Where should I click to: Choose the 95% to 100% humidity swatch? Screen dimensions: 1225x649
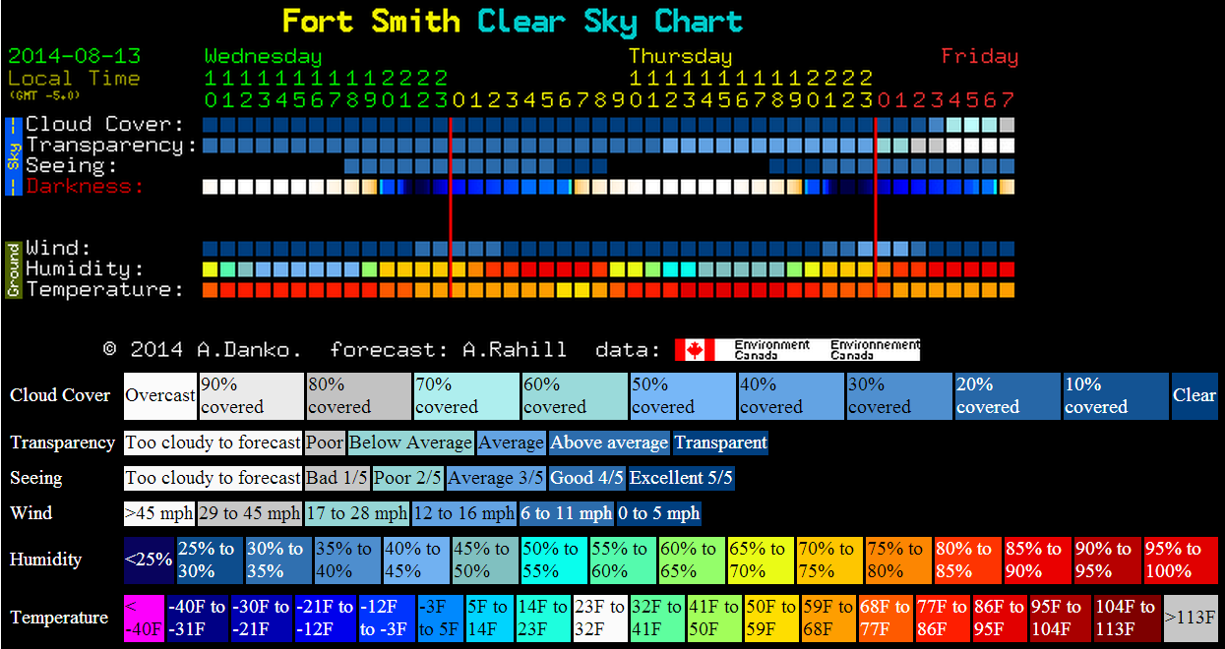(x=1180, y=560)
